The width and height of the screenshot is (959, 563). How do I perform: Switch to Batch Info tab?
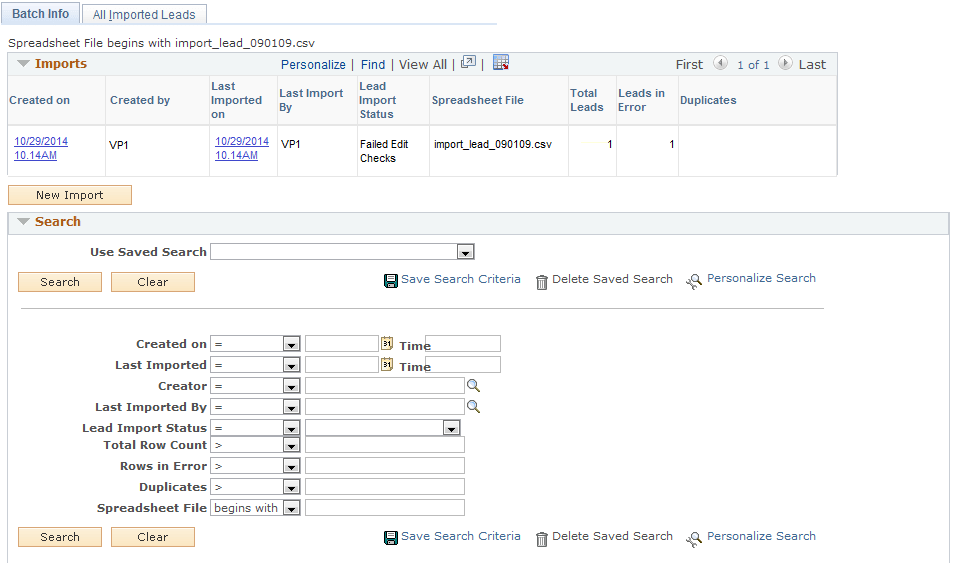[40, 13]
